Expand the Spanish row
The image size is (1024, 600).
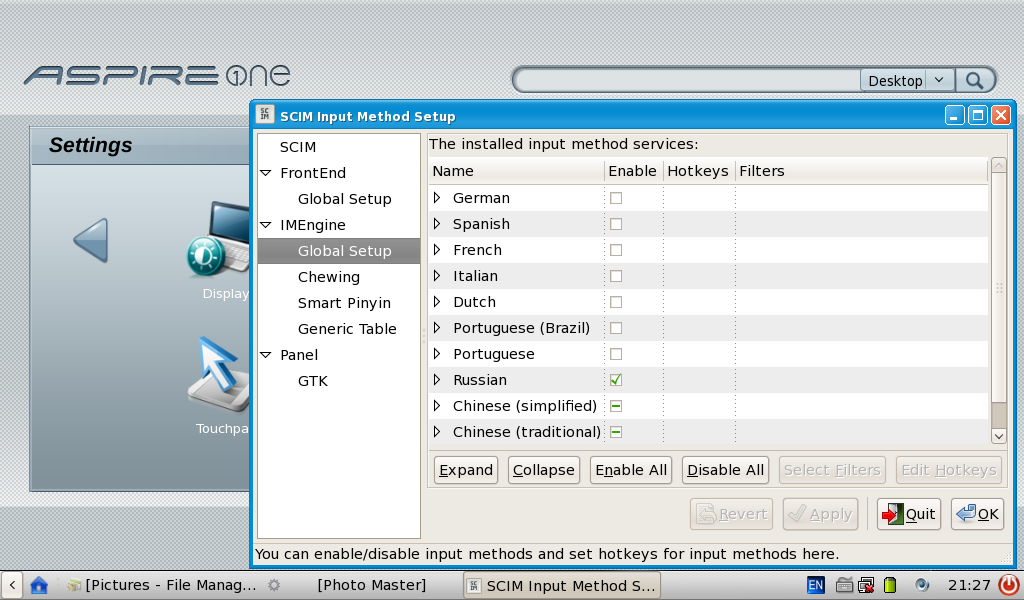click(438, 224)
